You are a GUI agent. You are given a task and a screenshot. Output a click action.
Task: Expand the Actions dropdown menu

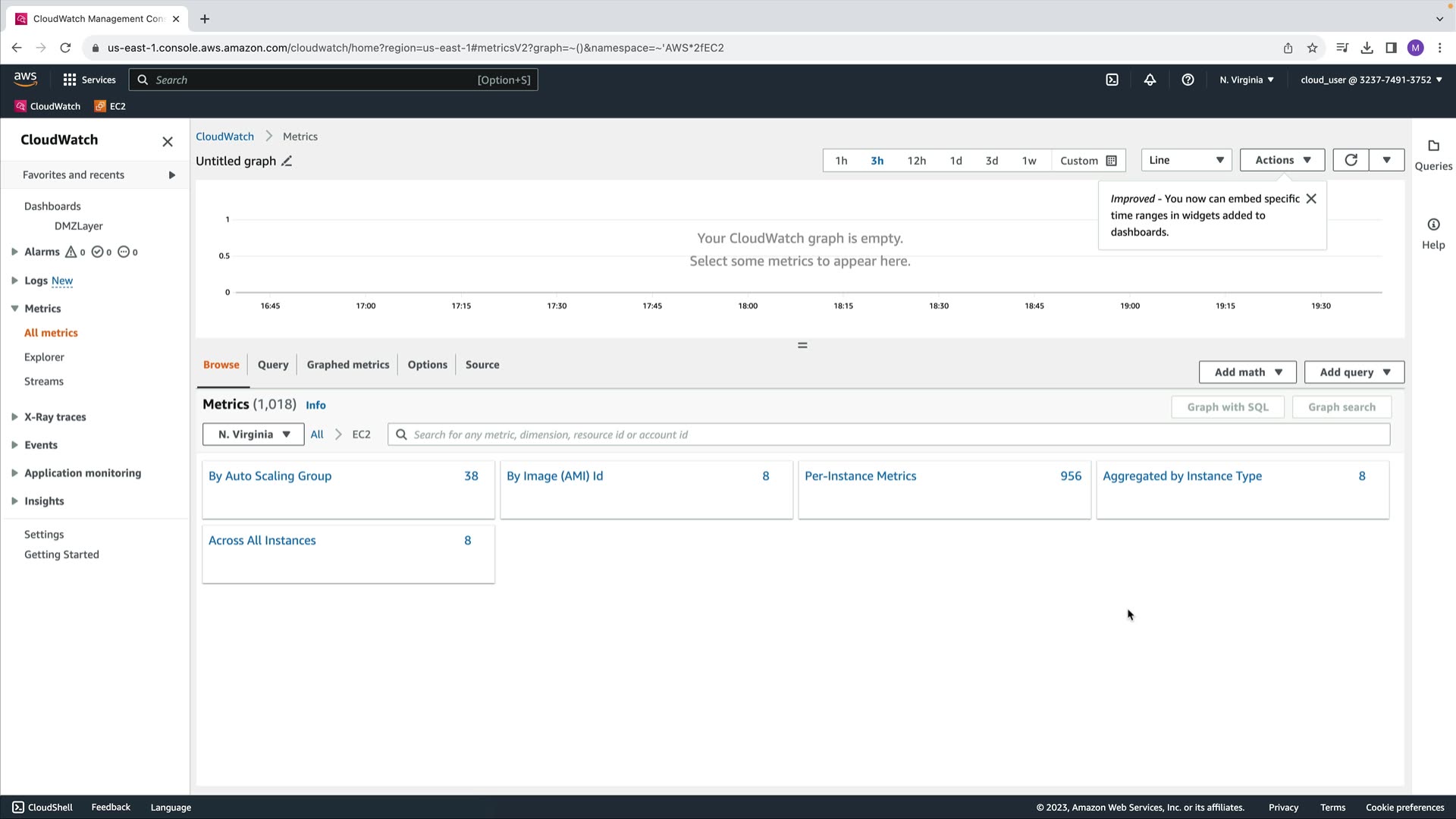pyautogui.click(x=1282, y=160)
